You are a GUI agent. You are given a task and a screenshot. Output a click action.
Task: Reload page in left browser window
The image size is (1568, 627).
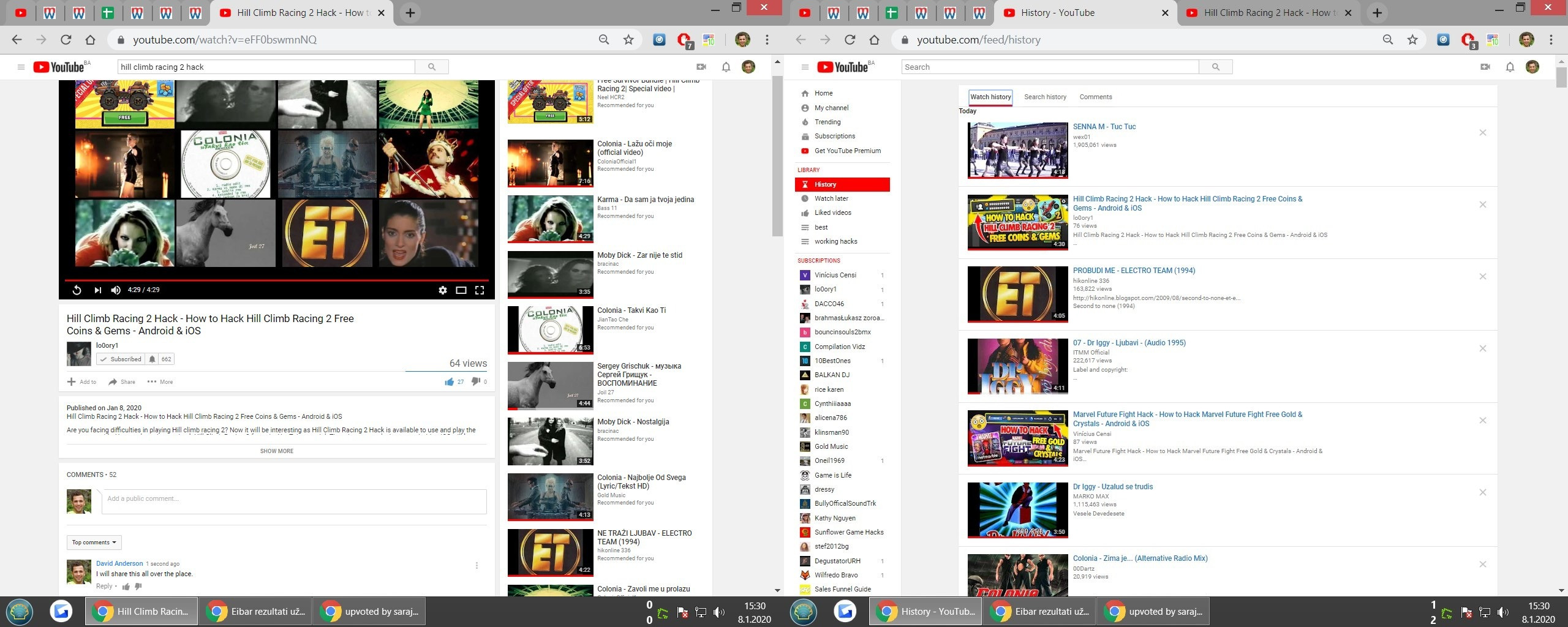pyautogui.click(x=66, y=40)
